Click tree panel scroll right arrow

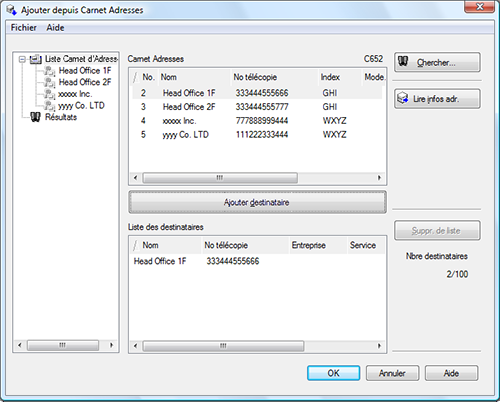point(111,345)
